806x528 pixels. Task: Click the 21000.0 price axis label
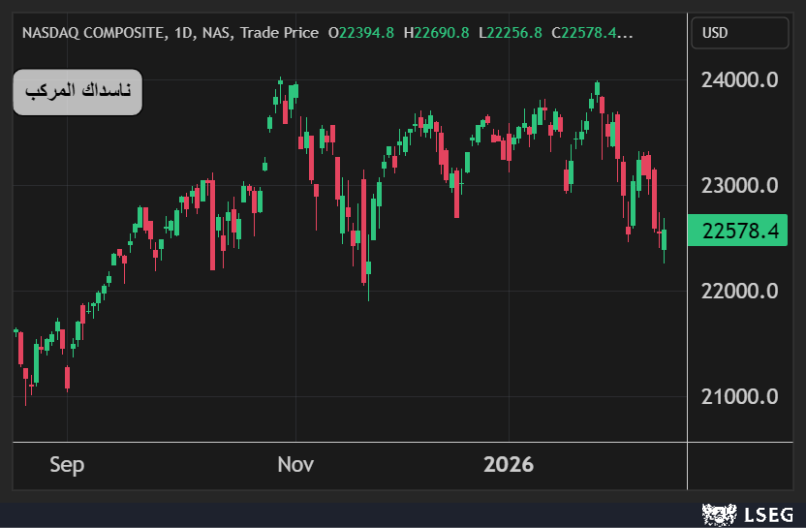coord(738,396)
